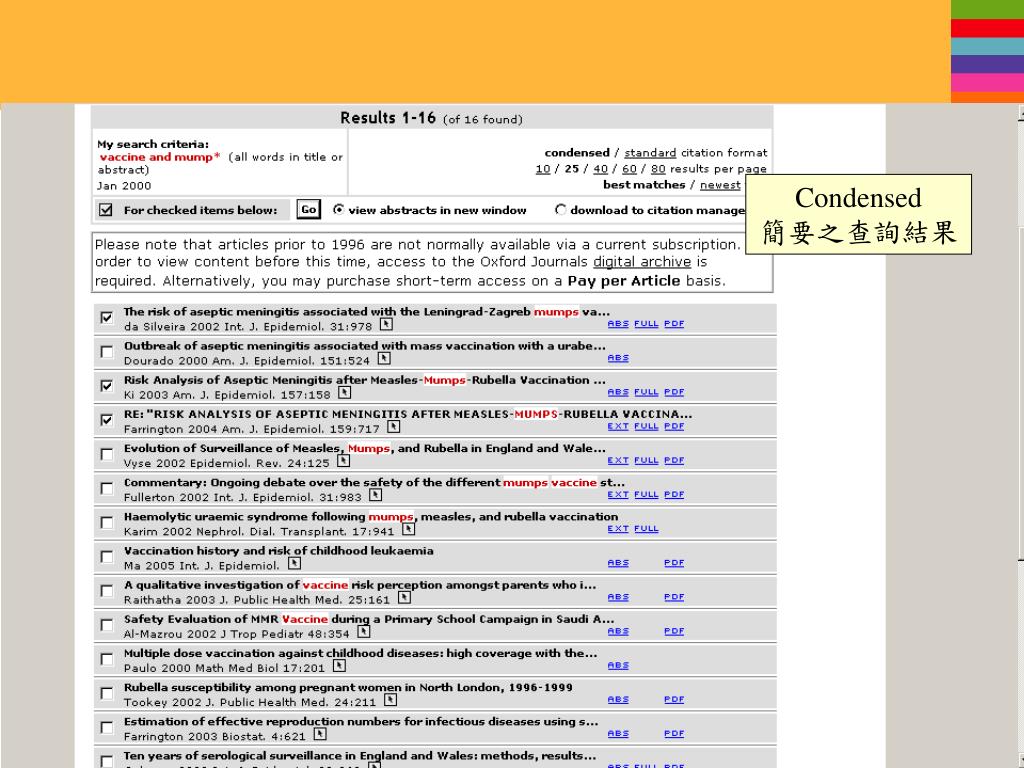Open ABS link for Farrington 2003 Biostat
Image resolution: width=1024 pixels, height=768 pixels.
tap(618, 734)
